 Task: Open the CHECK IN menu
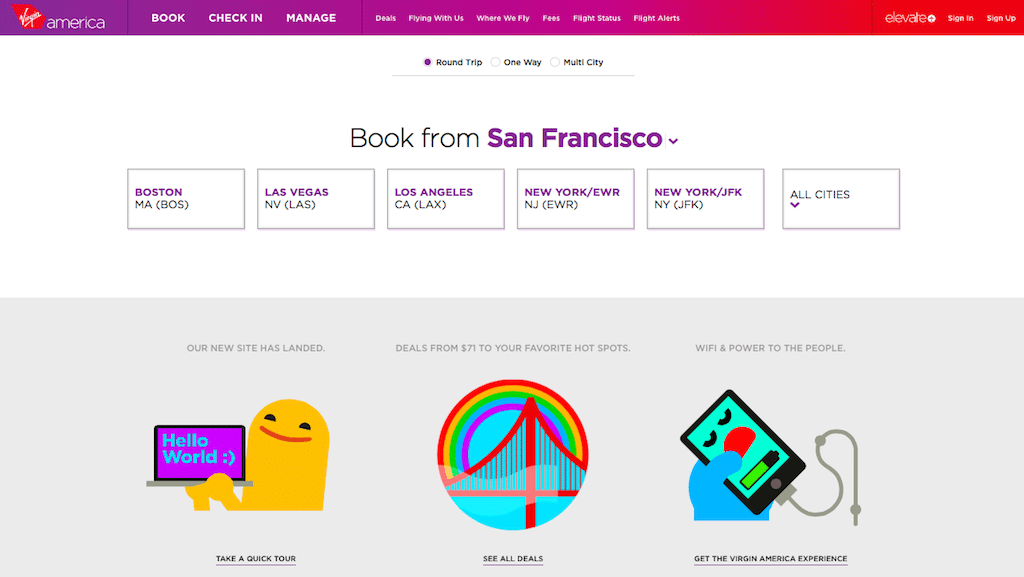coord(235,18)
